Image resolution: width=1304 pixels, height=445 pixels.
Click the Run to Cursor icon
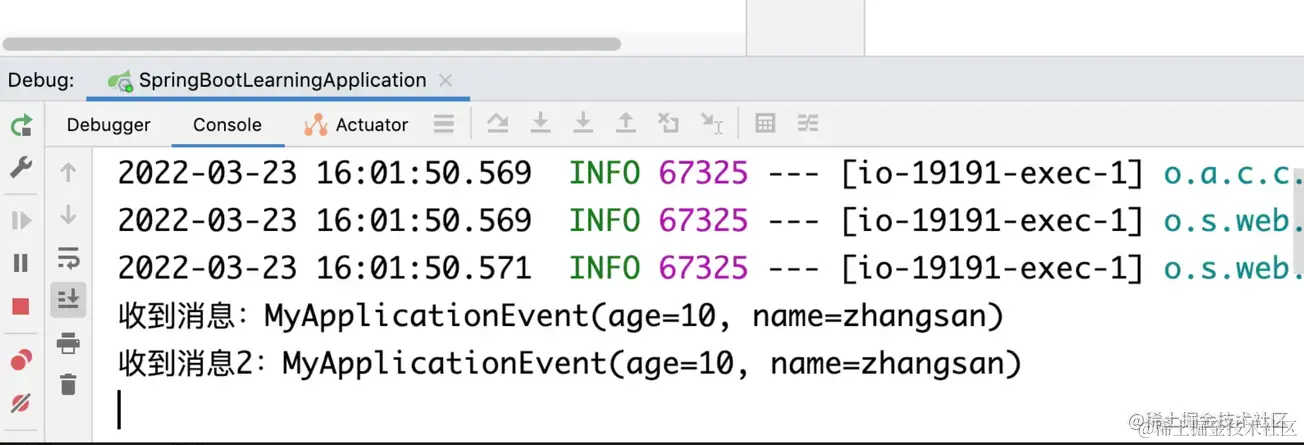click(711, 123)
